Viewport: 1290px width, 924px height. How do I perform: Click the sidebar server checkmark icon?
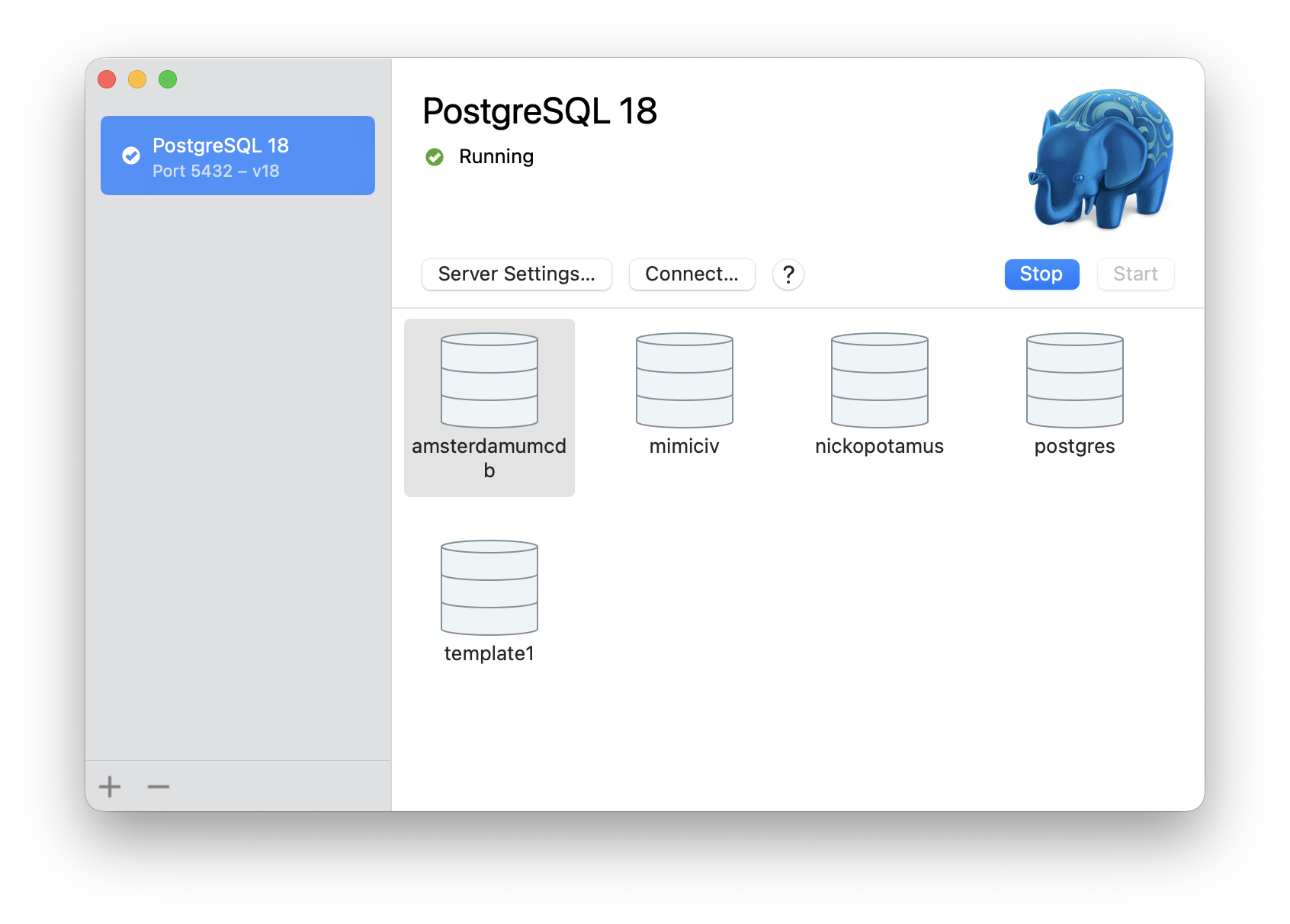(x=131, y=156)
